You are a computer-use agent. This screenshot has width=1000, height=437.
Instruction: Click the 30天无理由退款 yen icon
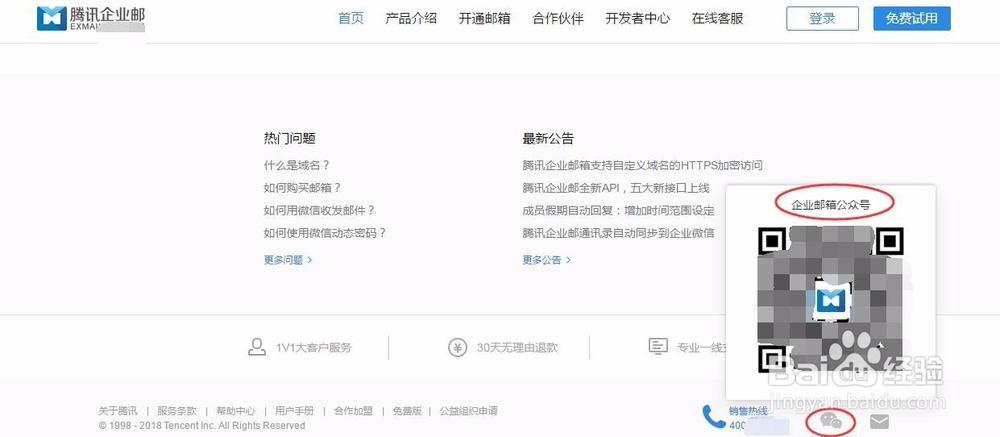click(x=457, y=347)
